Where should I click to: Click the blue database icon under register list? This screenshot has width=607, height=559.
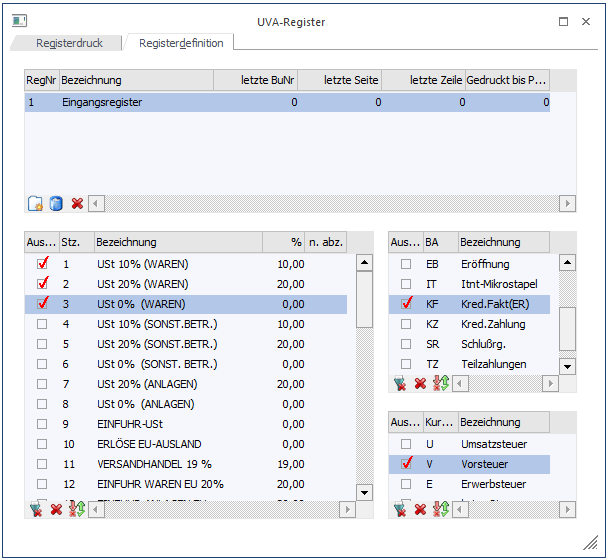click(56, 203)
